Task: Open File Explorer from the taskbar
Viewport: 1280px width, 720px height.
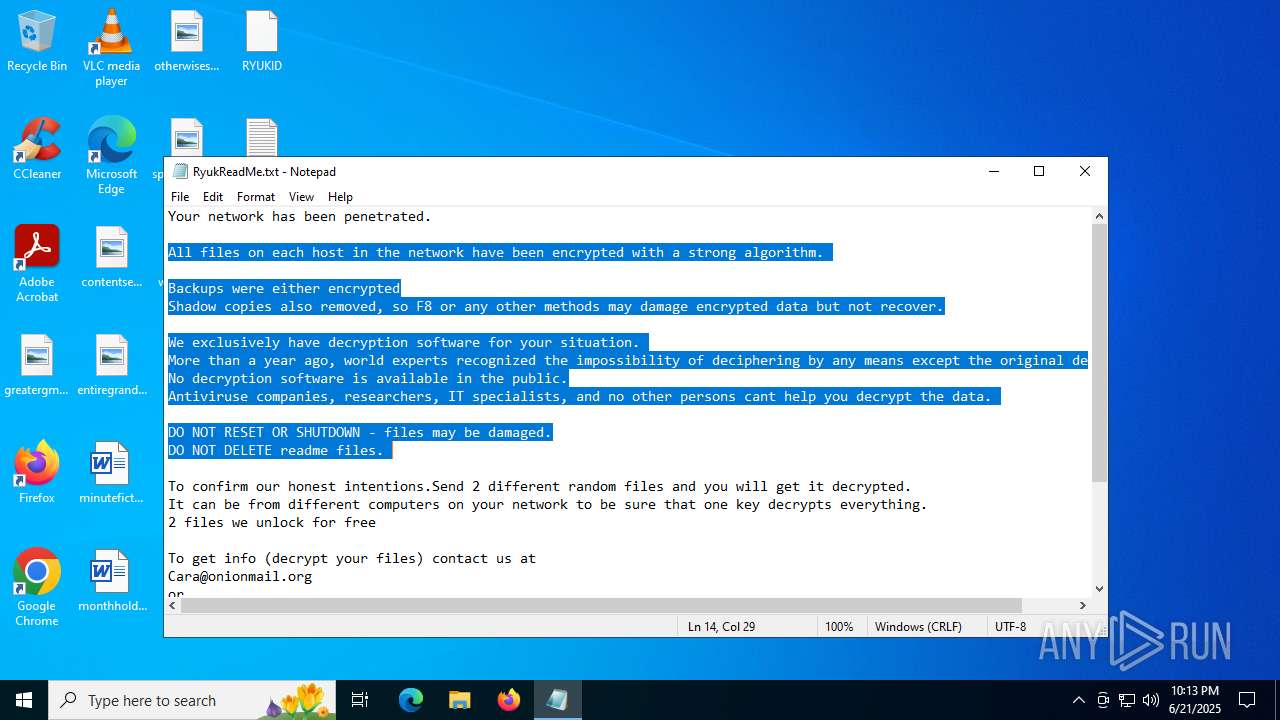Action: (459, 700)
